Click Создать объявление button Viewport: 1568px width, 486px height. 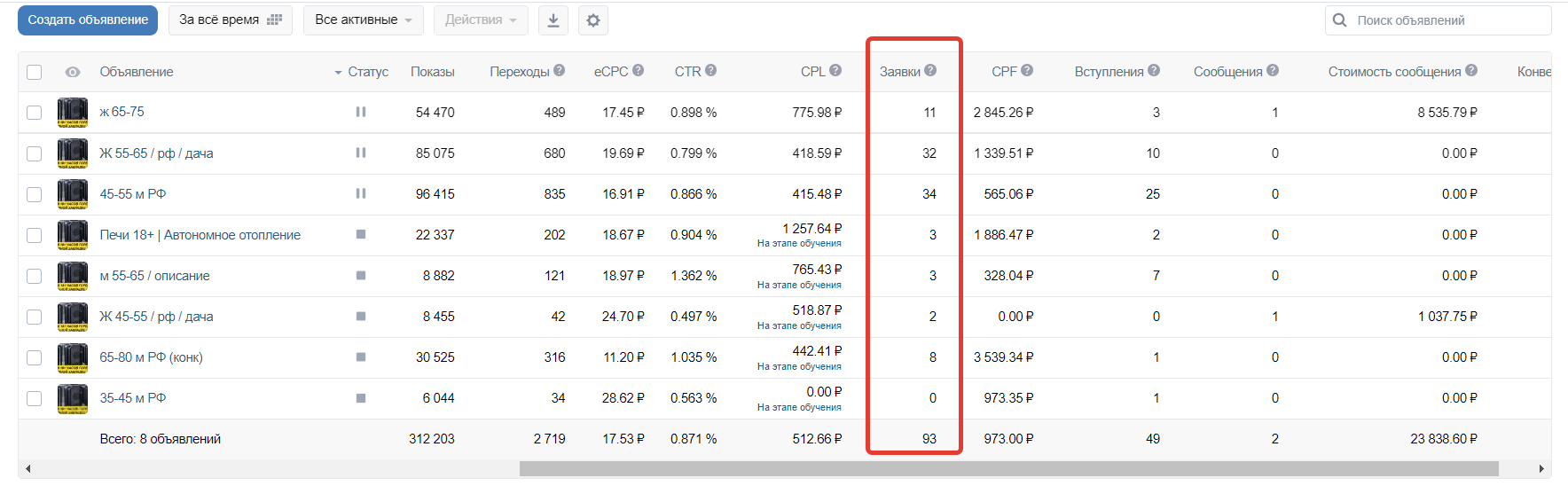pos(88,20)
